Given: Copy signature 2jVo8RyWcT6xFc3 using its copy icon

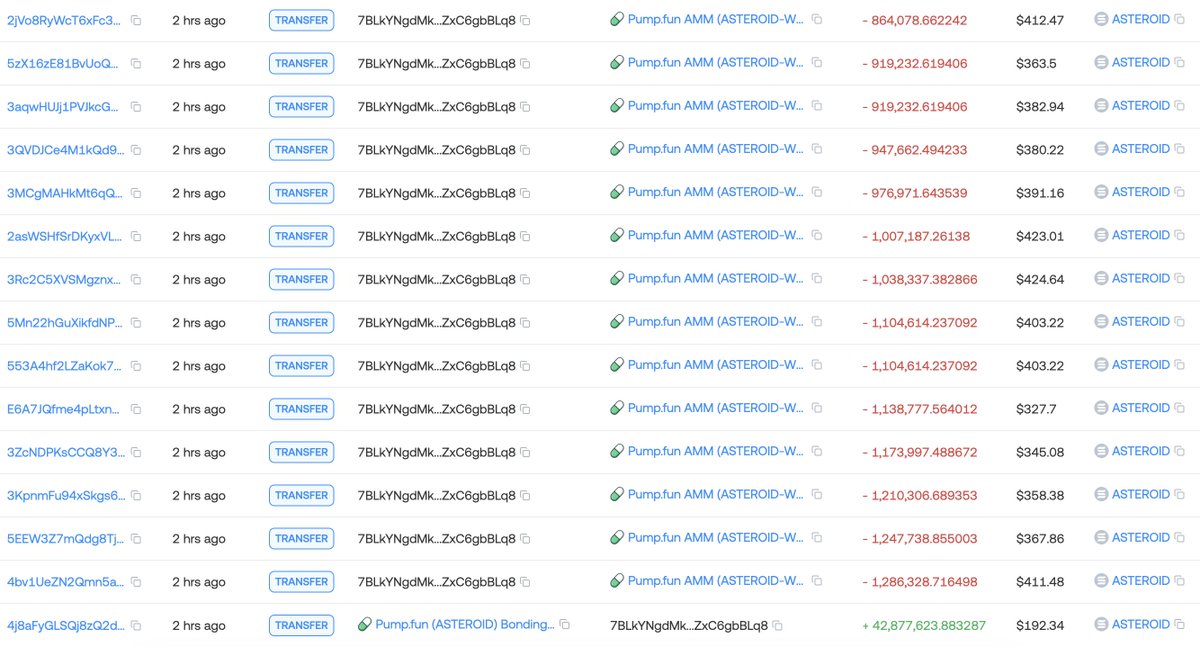Looking at the screenshot, I should tap(136, 20).
